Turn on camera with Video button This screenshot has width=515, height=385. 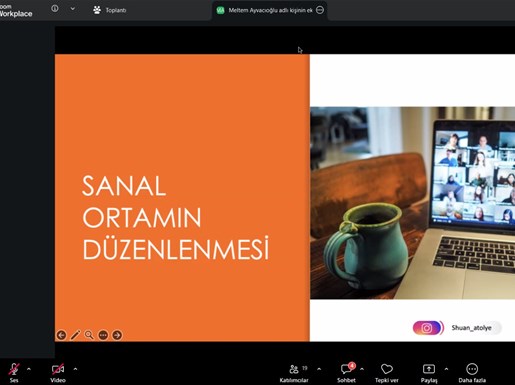point(58,372)
